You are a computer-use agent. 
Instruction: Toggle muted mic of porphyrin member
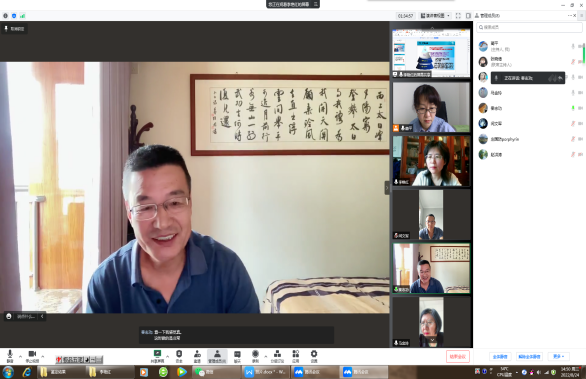(x=573, y=139)
